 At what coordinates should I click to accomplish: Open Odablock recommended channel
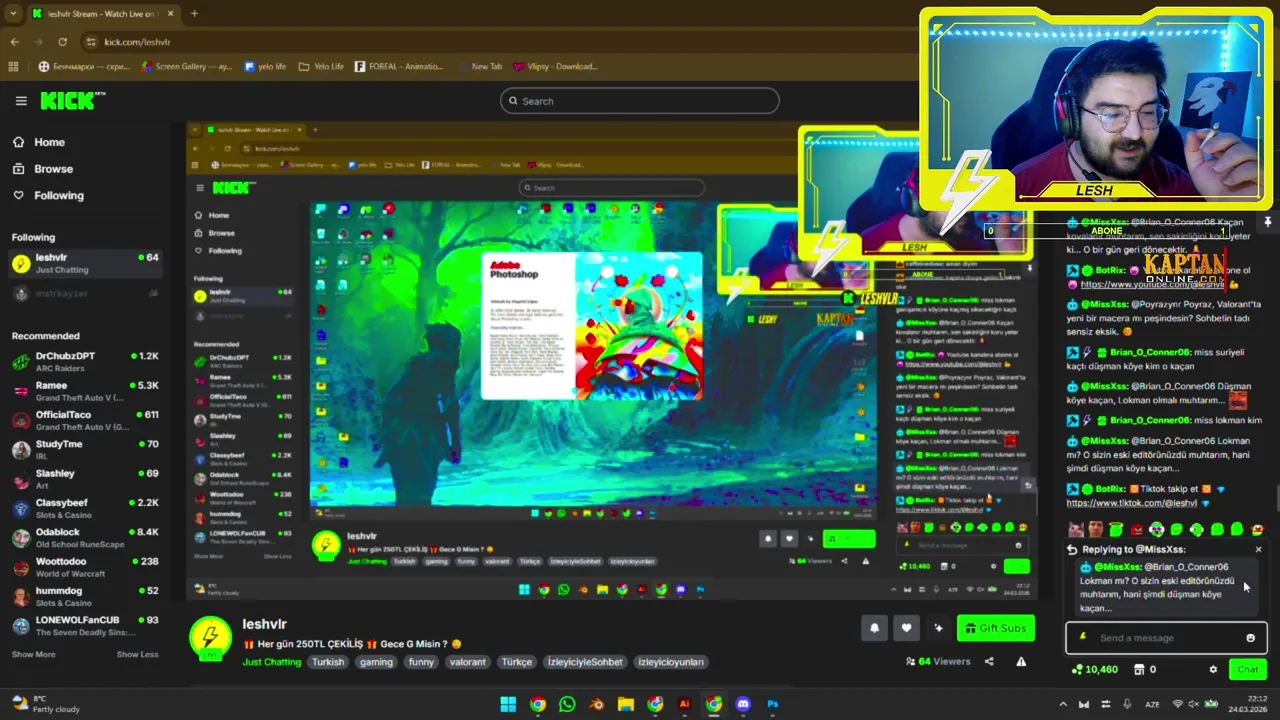click(x=85, y=538)
